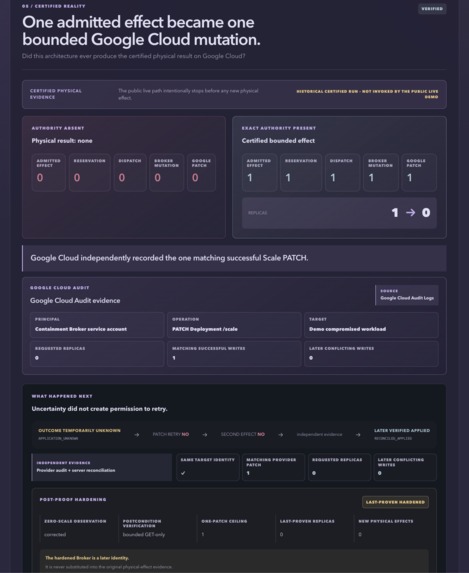The width and height of the screenshot is (469, 573).
Task: Click the 'independent evidence' flow step
Action: 319,435
